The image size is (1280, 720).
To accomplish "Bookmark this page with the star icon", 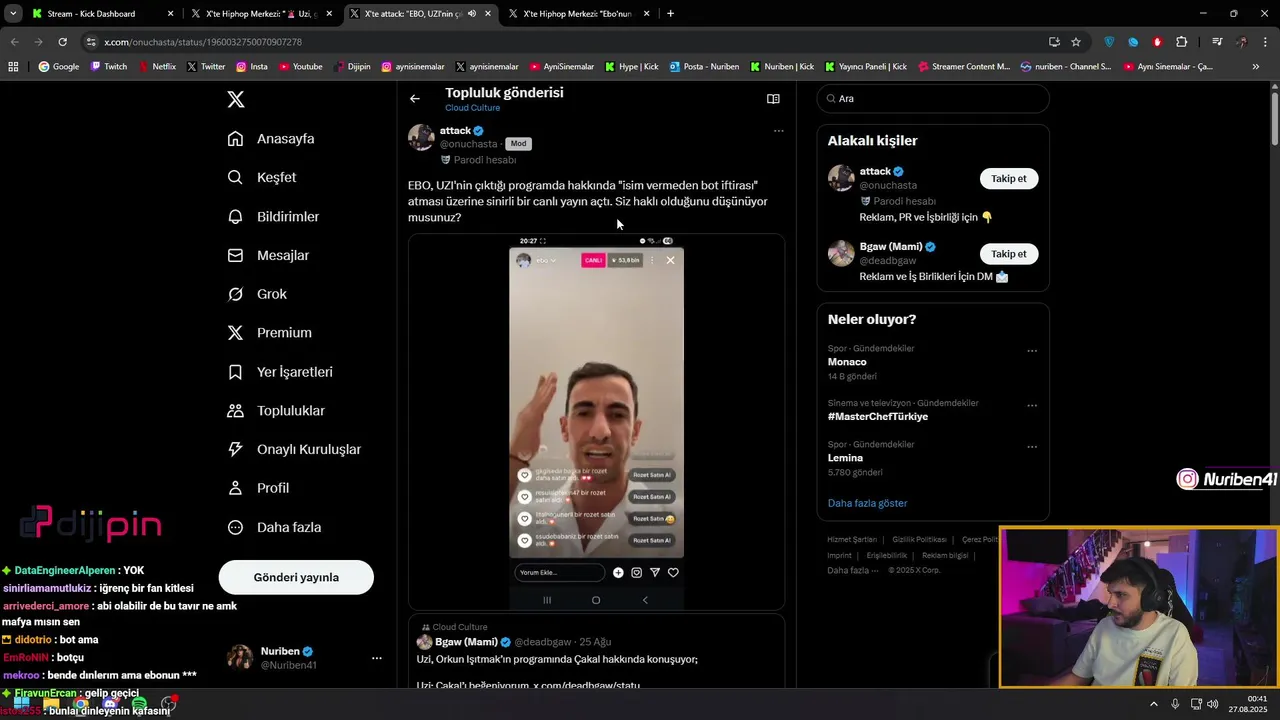I will pos(1076,42).
